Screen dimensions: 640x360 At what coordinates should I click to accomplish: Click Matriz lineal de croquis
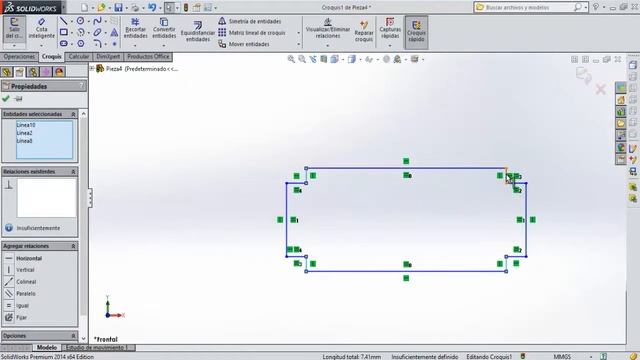tap(252, 33)
